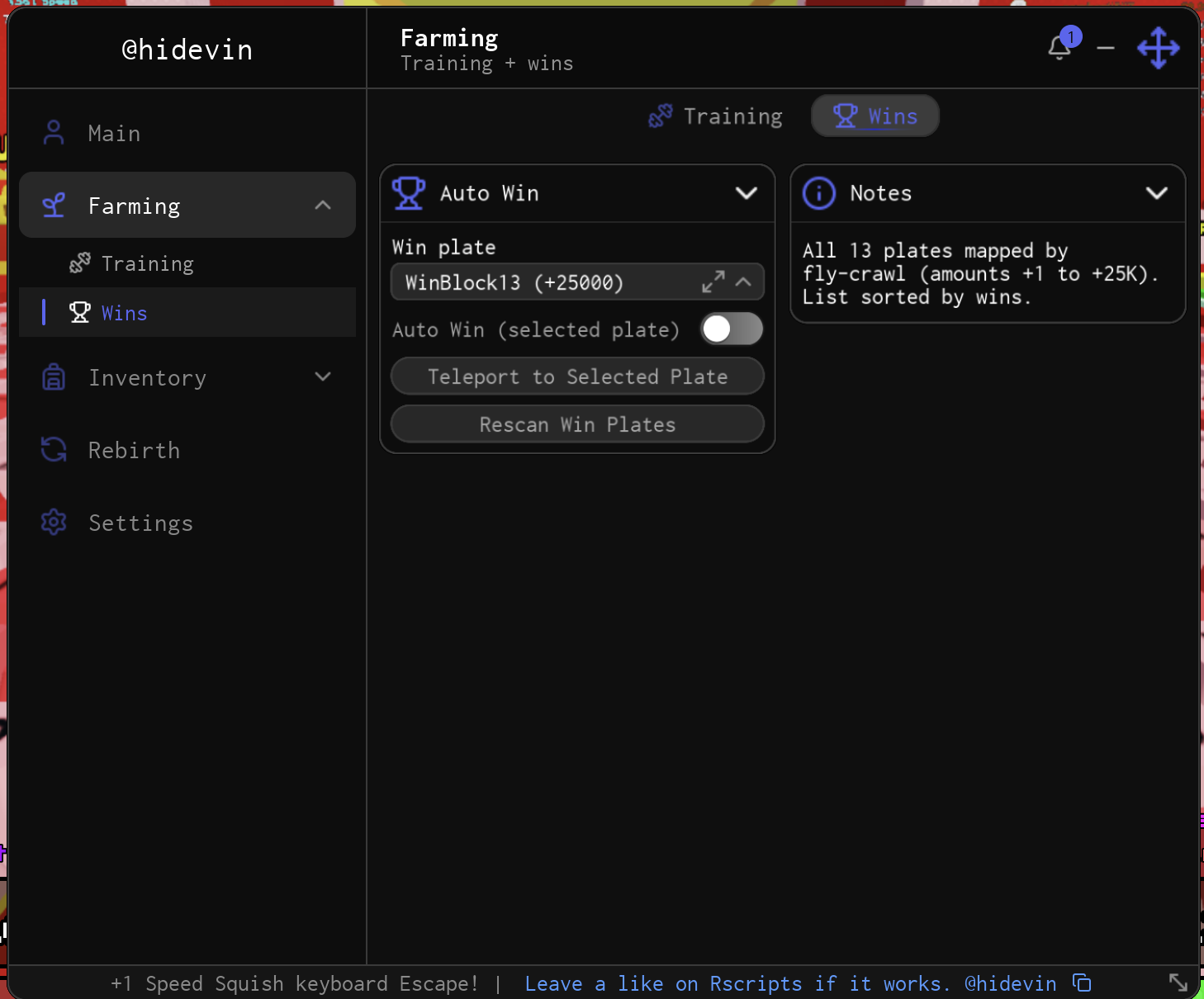The height and width of the screenshot is (999, 1204).
Task: Click the Notes card title
Action: (x=880, y=193)
